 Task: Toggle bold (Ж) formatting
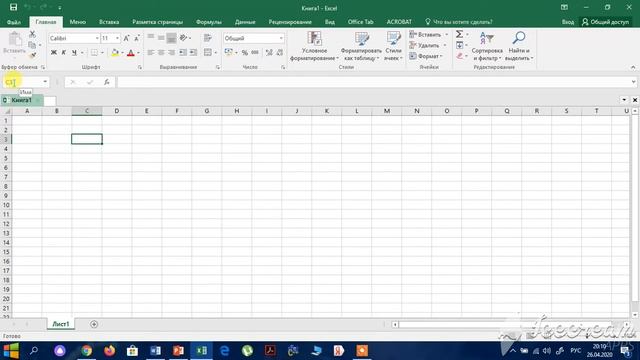pyautogui.click(x=53, y=53)
